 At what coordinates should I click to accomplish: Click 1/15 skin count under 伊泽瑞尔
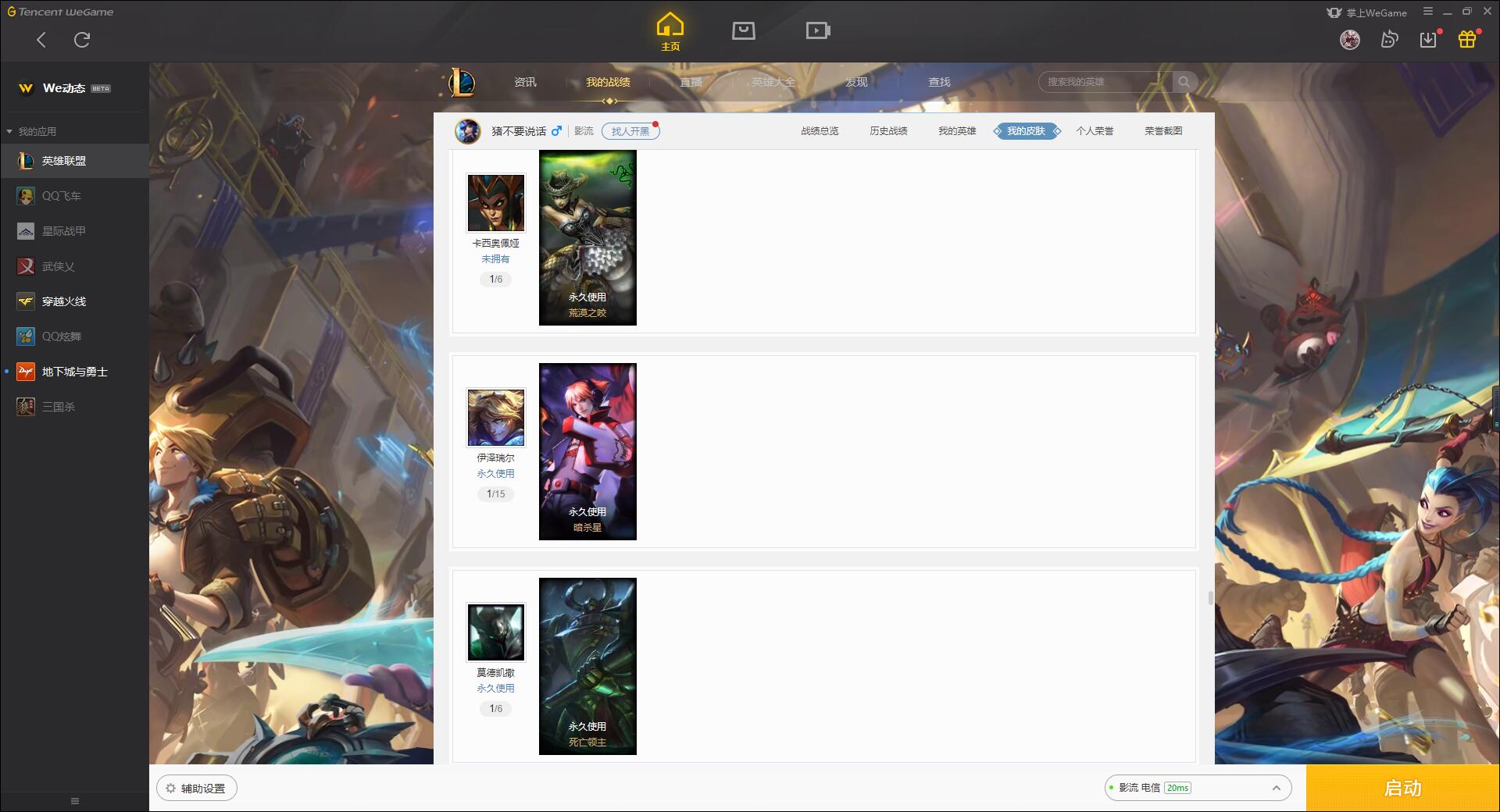tap(495, 493)
